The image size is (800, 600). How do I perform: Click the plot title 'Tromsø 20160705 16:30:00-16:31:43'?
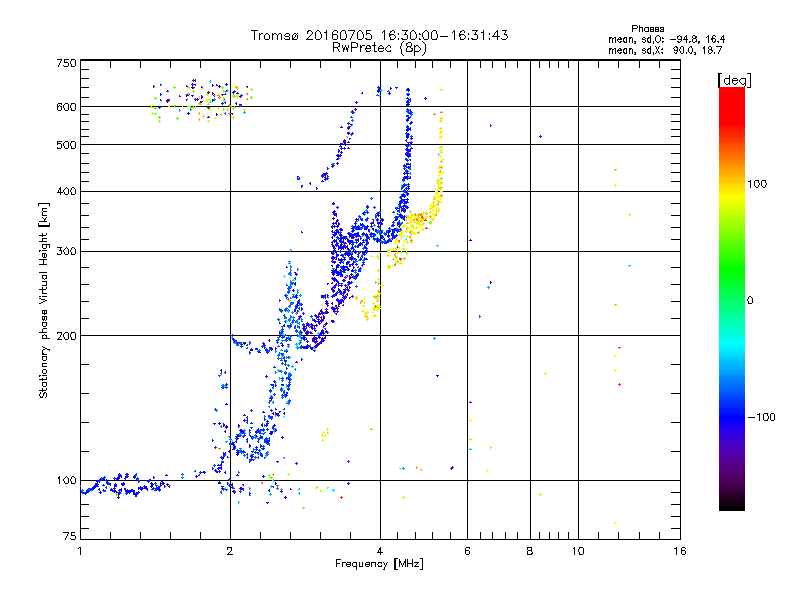point(380,35)
